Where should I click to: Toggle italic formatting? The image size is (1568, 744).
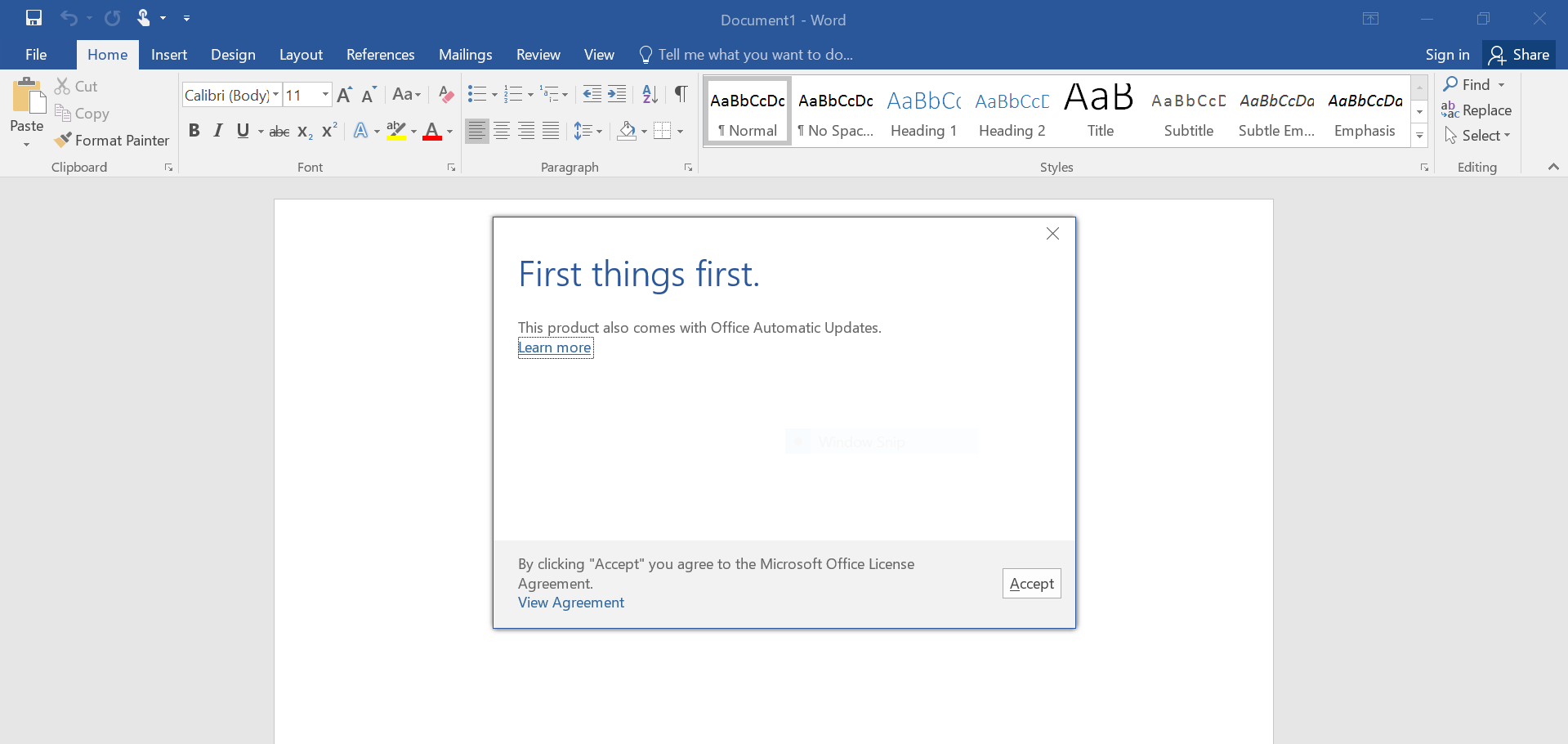click(217, 130)
